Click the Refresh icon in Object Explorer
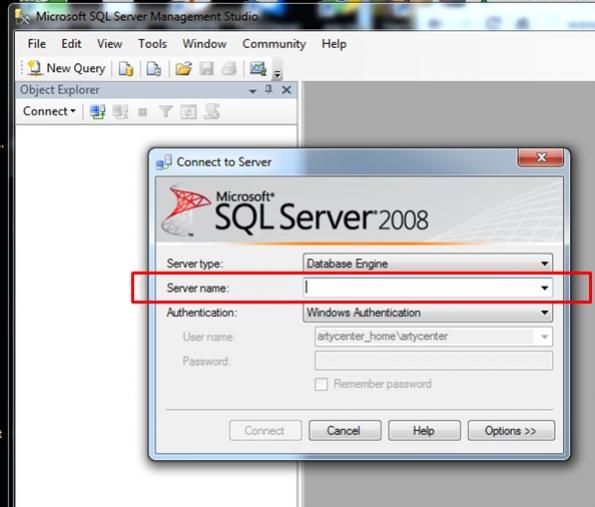The width and height of the screenshot is (595, 507). (x=189, y=112)
